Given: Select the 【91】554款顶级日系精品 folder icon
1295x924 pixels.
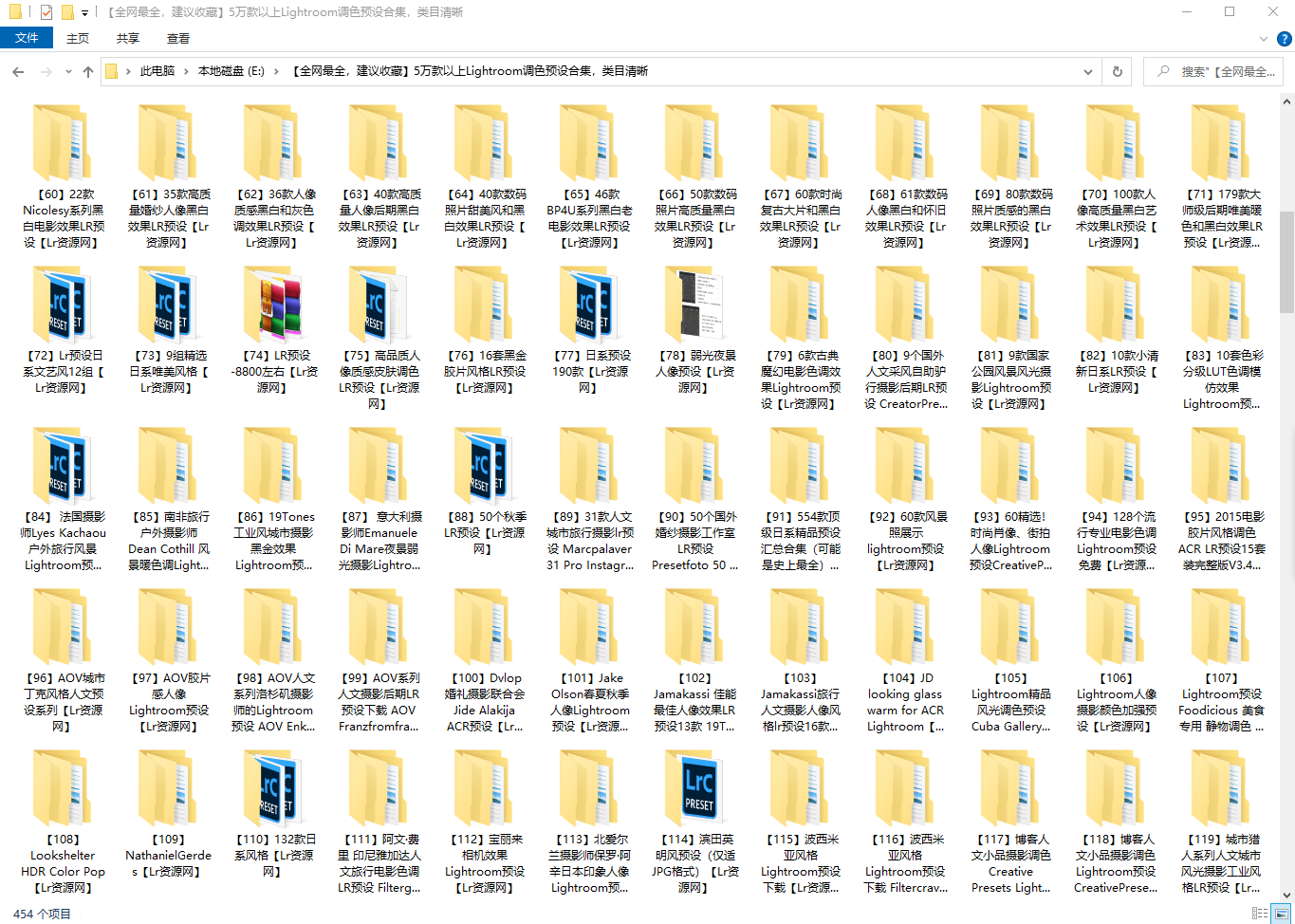Looking at the screenshot, I should pos(800,466).
